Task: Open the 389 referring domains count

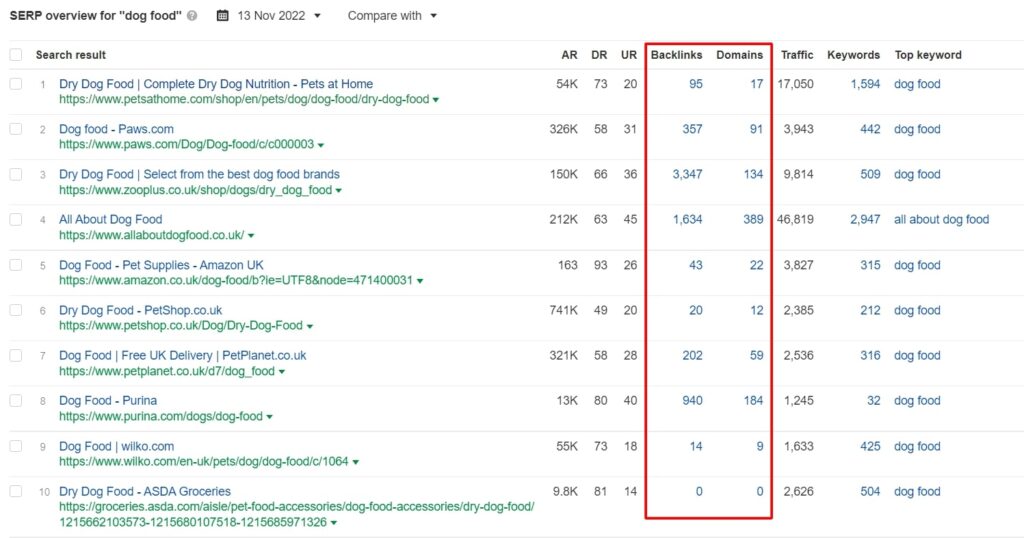Action: pos(753,219)
